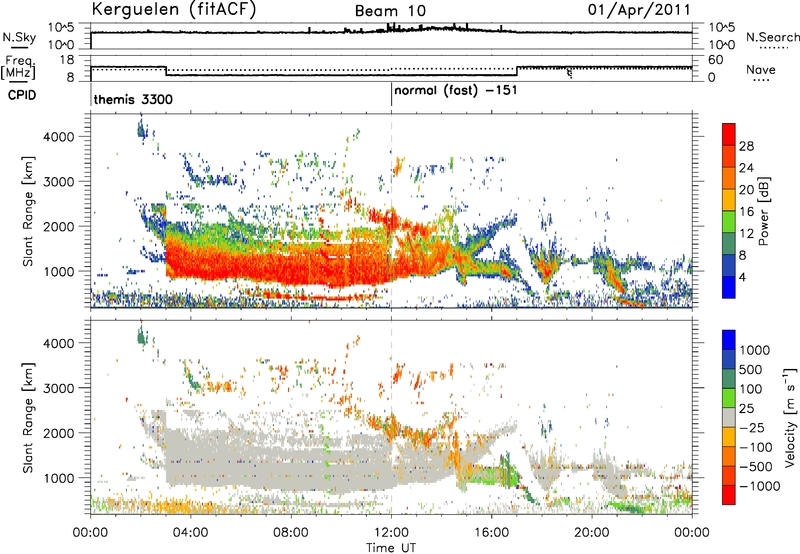Click the "18" tick on frequency axis
Image resolution: width=800 pixels, height=554 pixels.
click(x=66, y=60)
